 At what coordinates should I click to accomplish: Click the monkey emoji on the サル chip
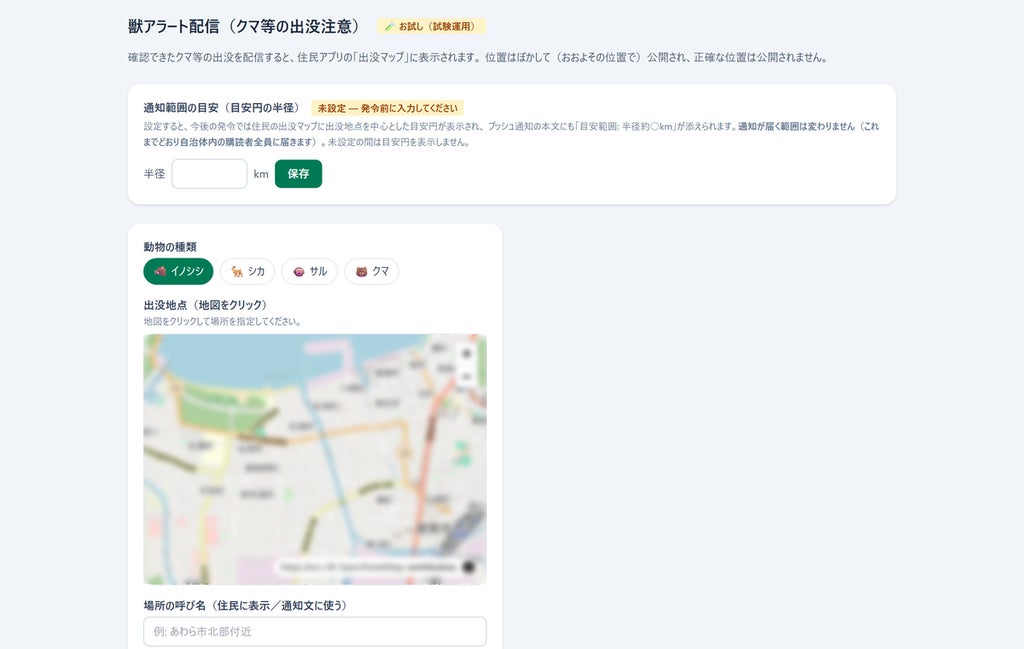pyautogui.click(x=298, y=272)
